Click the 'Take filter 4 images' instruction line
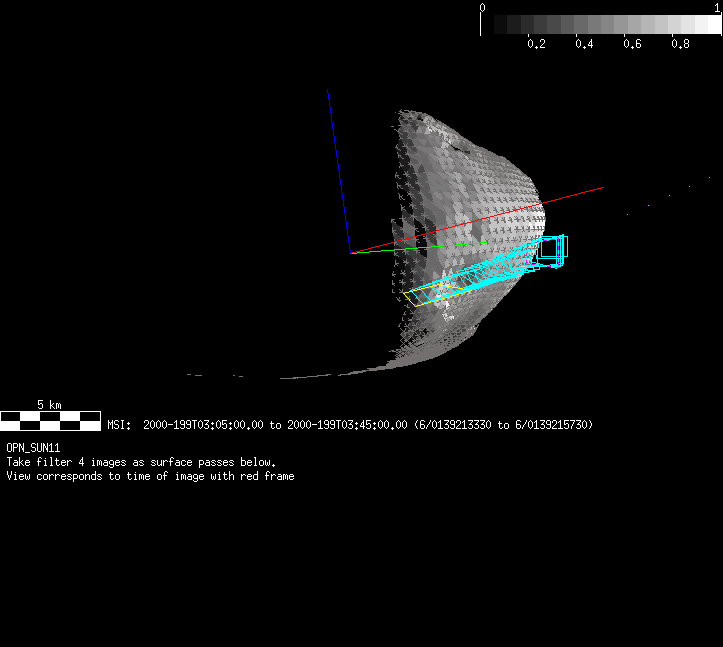The width and height of the screenshot is (723, 647). (x=140, y=462)
